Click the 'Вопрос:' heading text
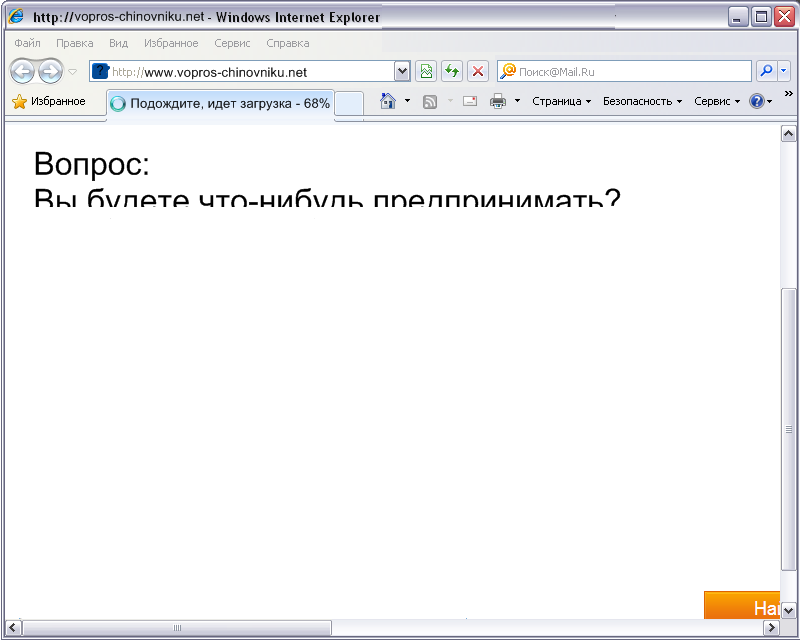 (92, 164)
